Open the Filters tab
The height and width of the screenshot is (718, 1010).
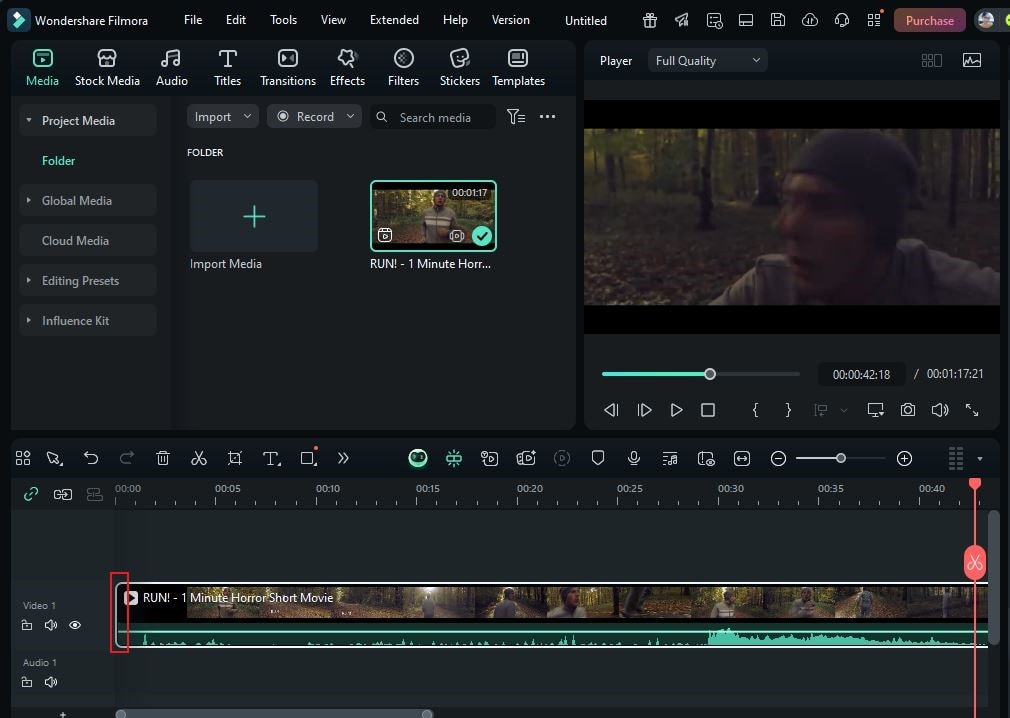(403, 67)
